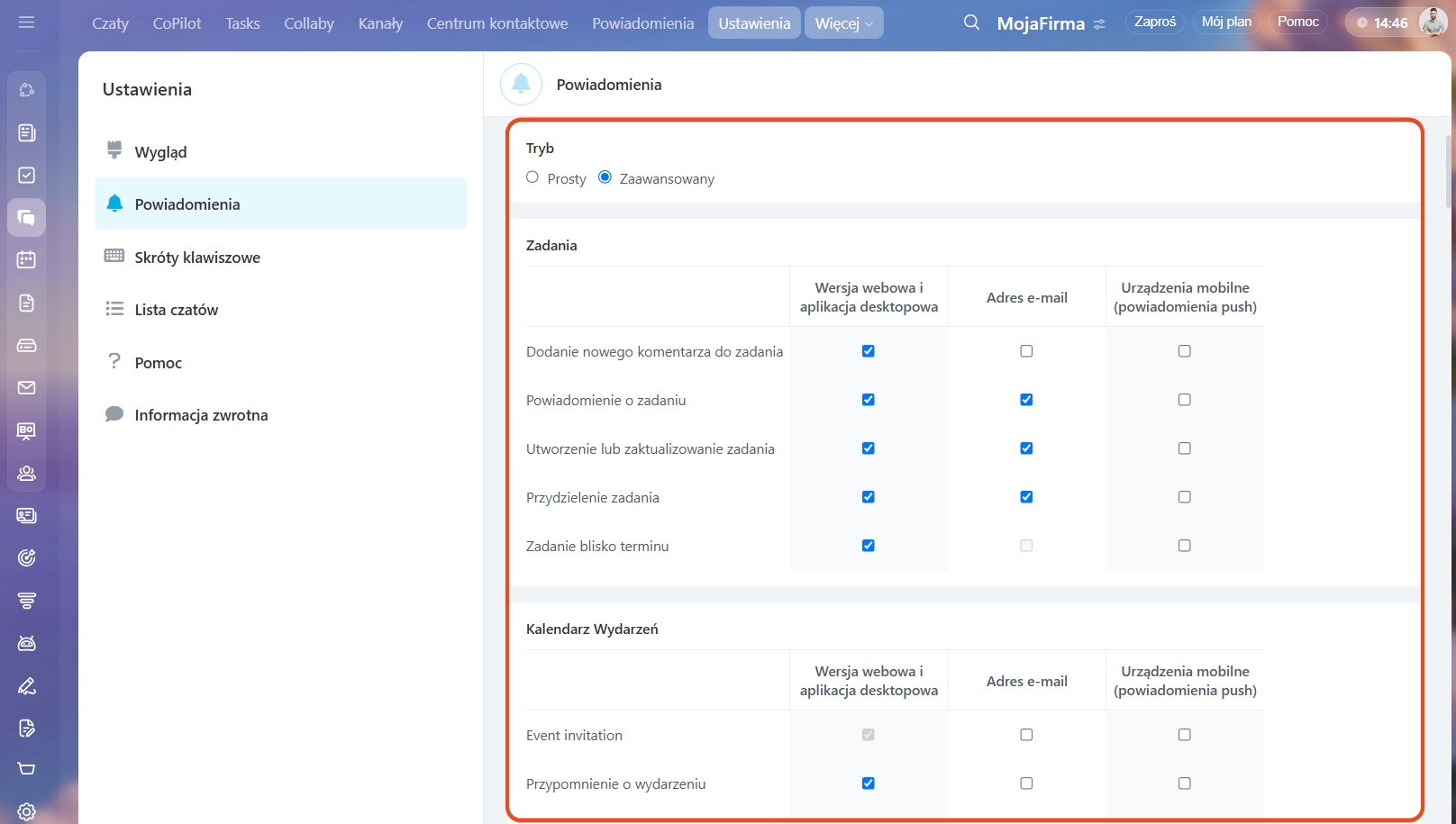1456x824 pixels.
Task: Click the tasks checkmark icon in sidebar
Action: tap(27, 176)
